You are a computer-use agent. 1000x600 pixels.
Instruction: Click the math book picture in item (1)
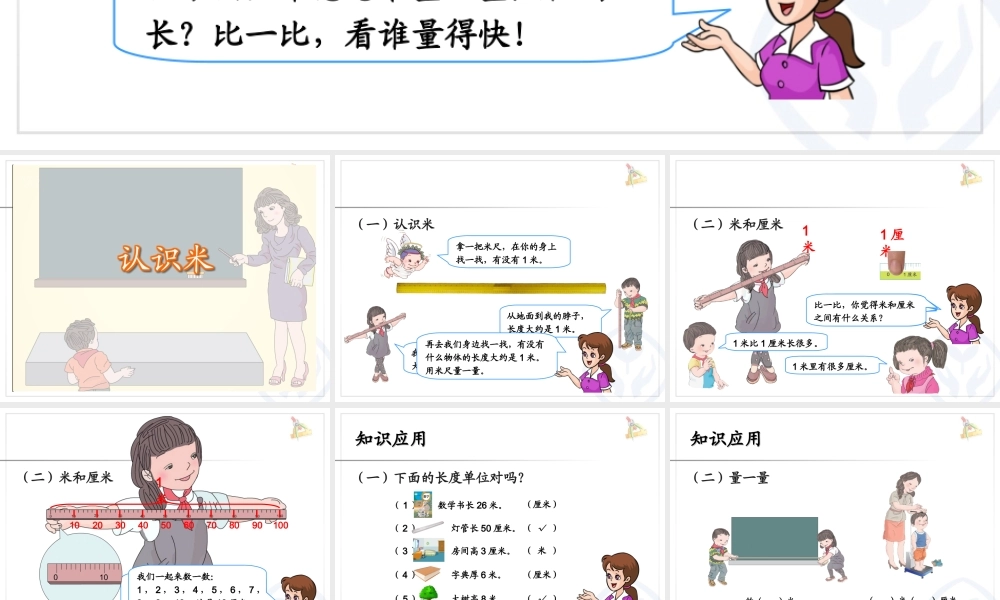tap(424, 503)
